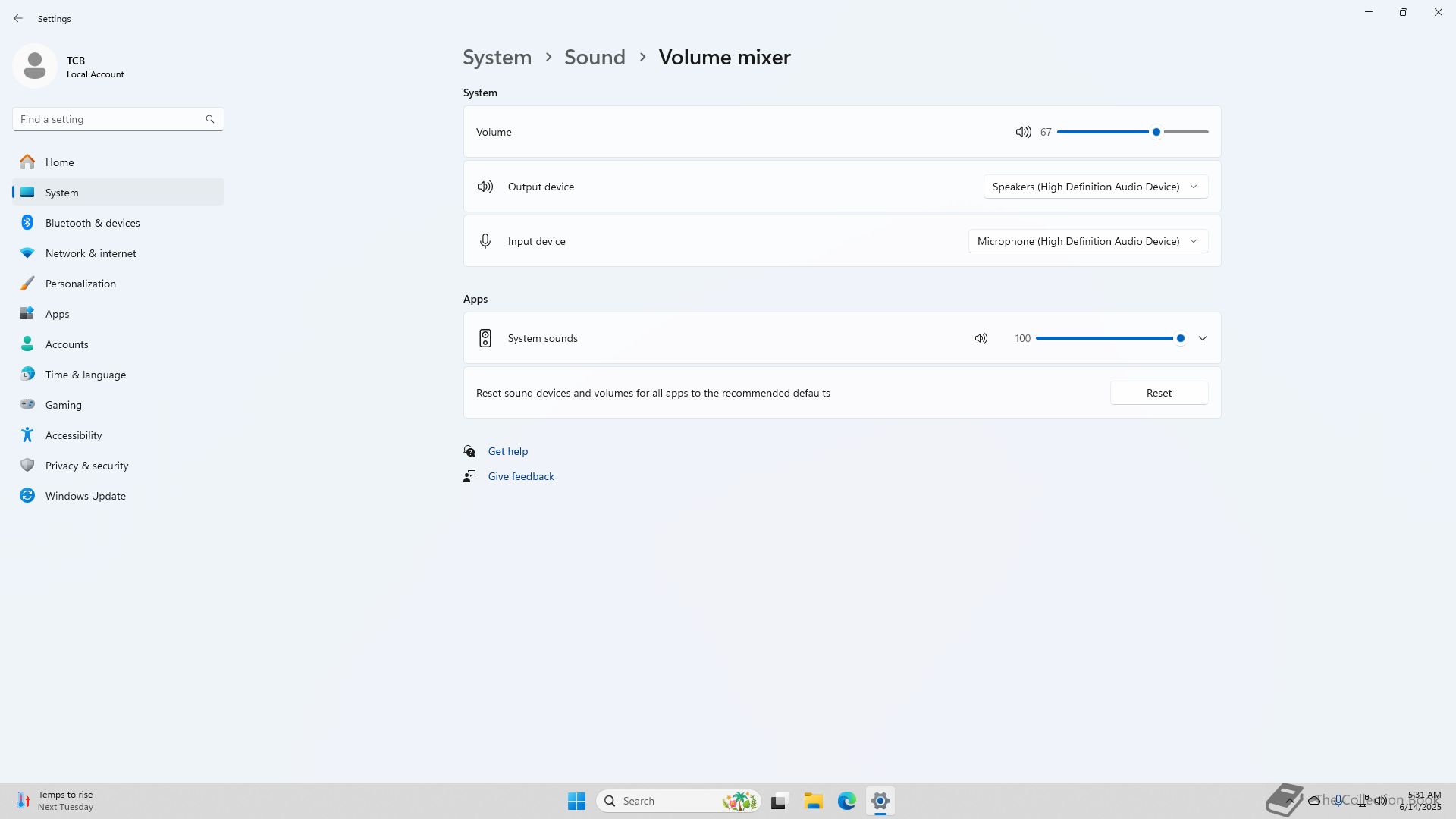
Task: Select Privacy & security in sidebar
Action: pos(86,466)
